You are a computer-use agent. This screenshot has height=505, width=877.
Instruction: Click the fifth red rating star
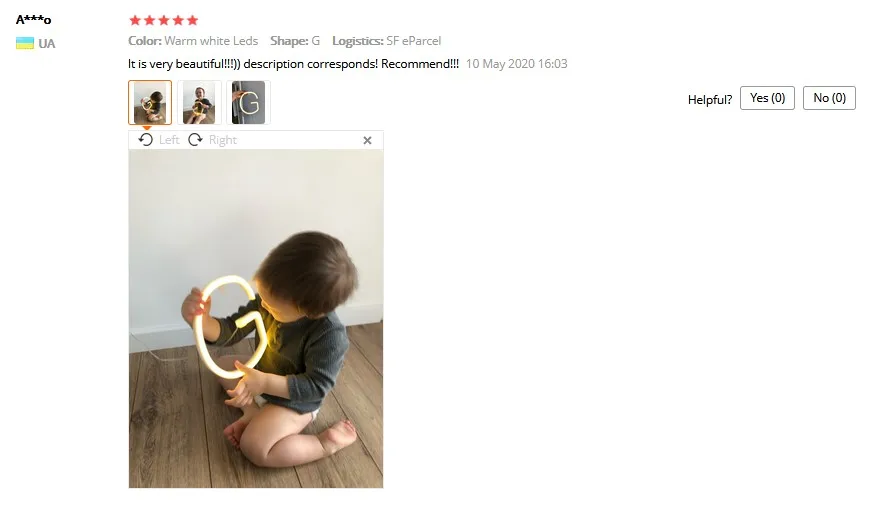(192, 21)
